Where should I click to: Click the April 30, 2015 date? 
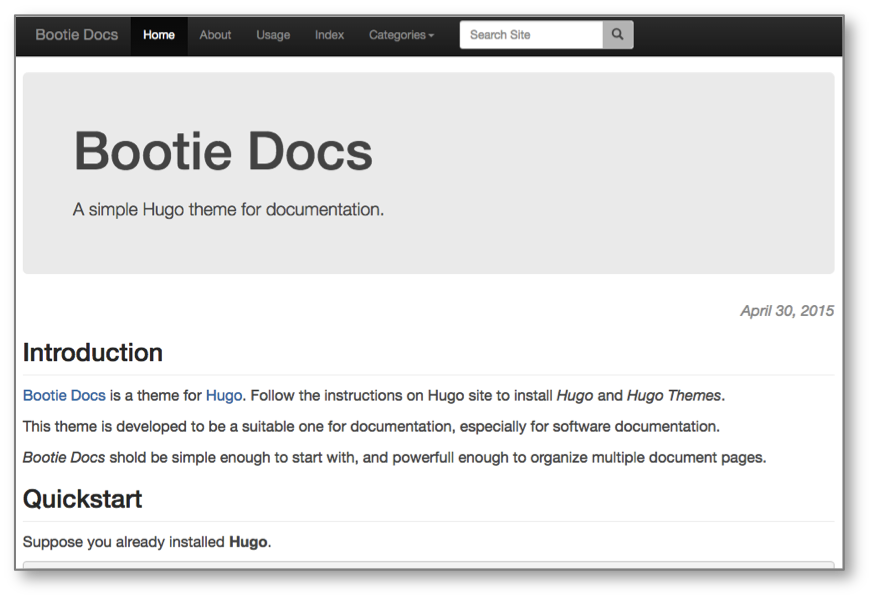pos(787,310)
